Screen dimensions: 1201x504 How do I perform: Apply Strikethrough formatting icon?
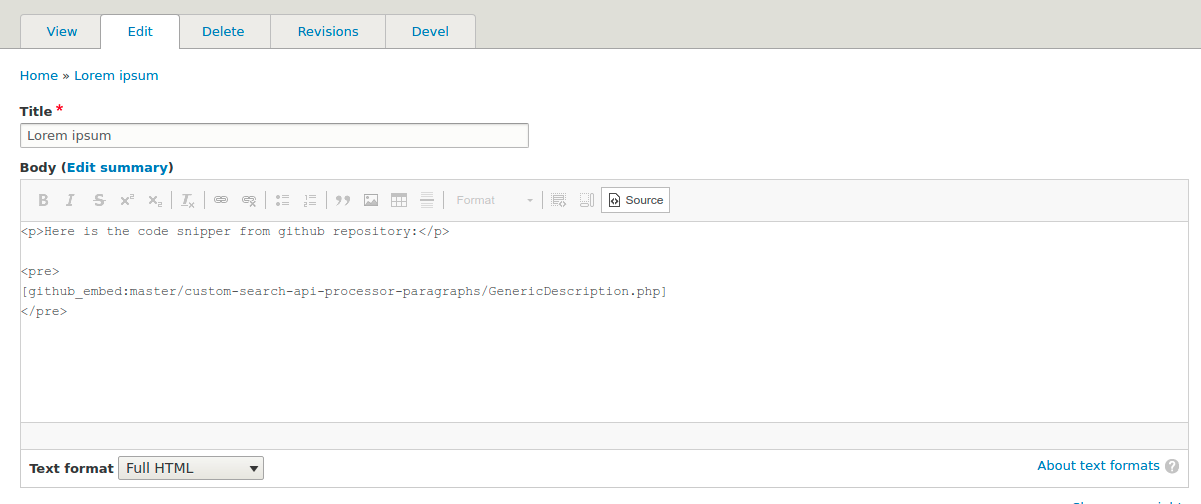(99, 200)
